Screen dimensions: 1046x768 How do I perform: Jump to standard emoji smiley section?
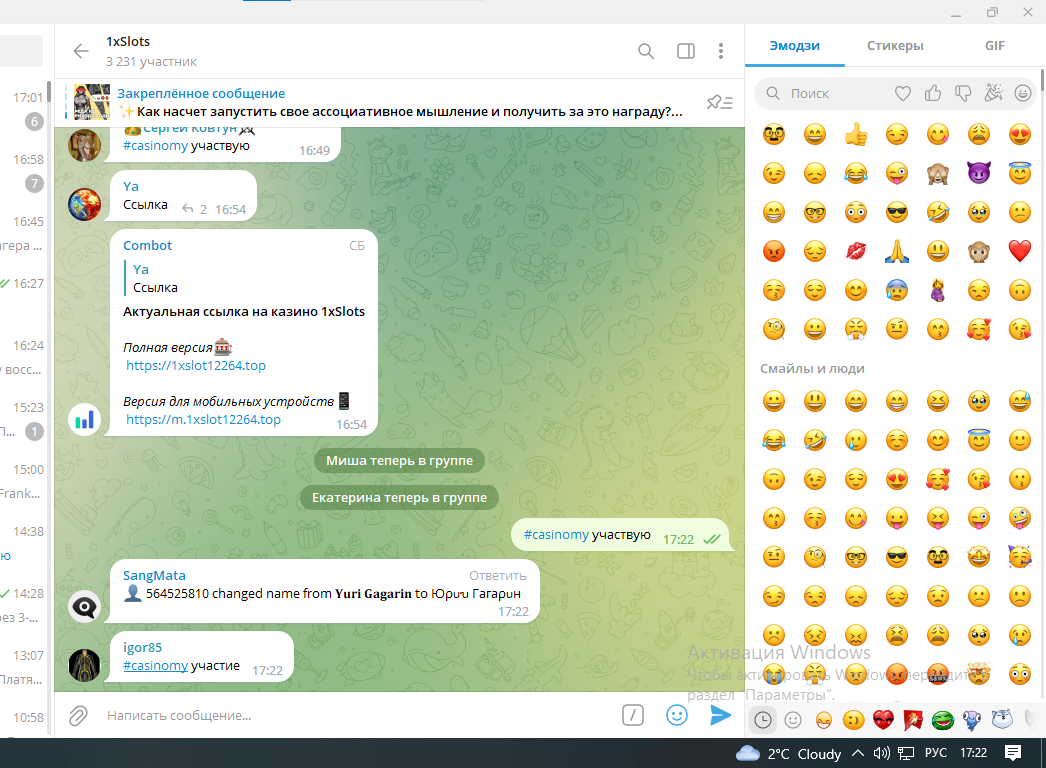793,720
